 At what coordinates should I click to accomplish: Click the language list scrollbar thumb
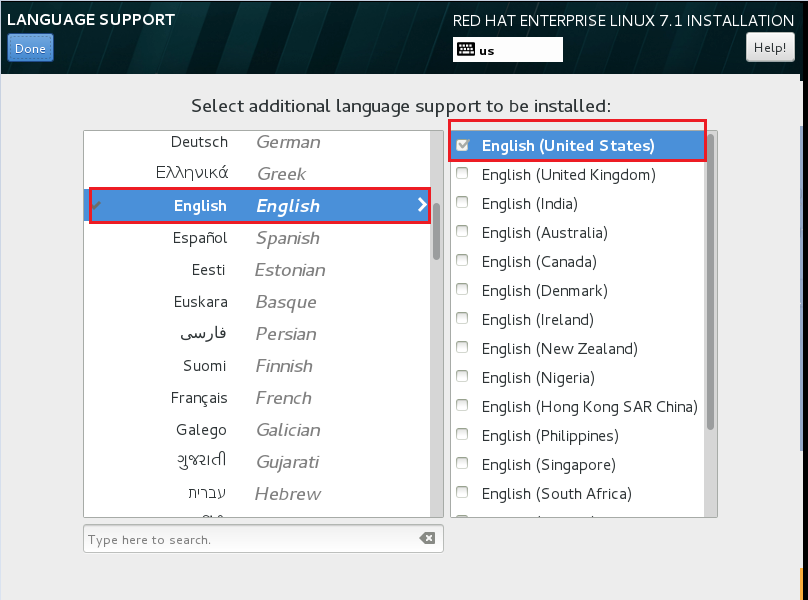pyautogui.click(x=436, y=231)
